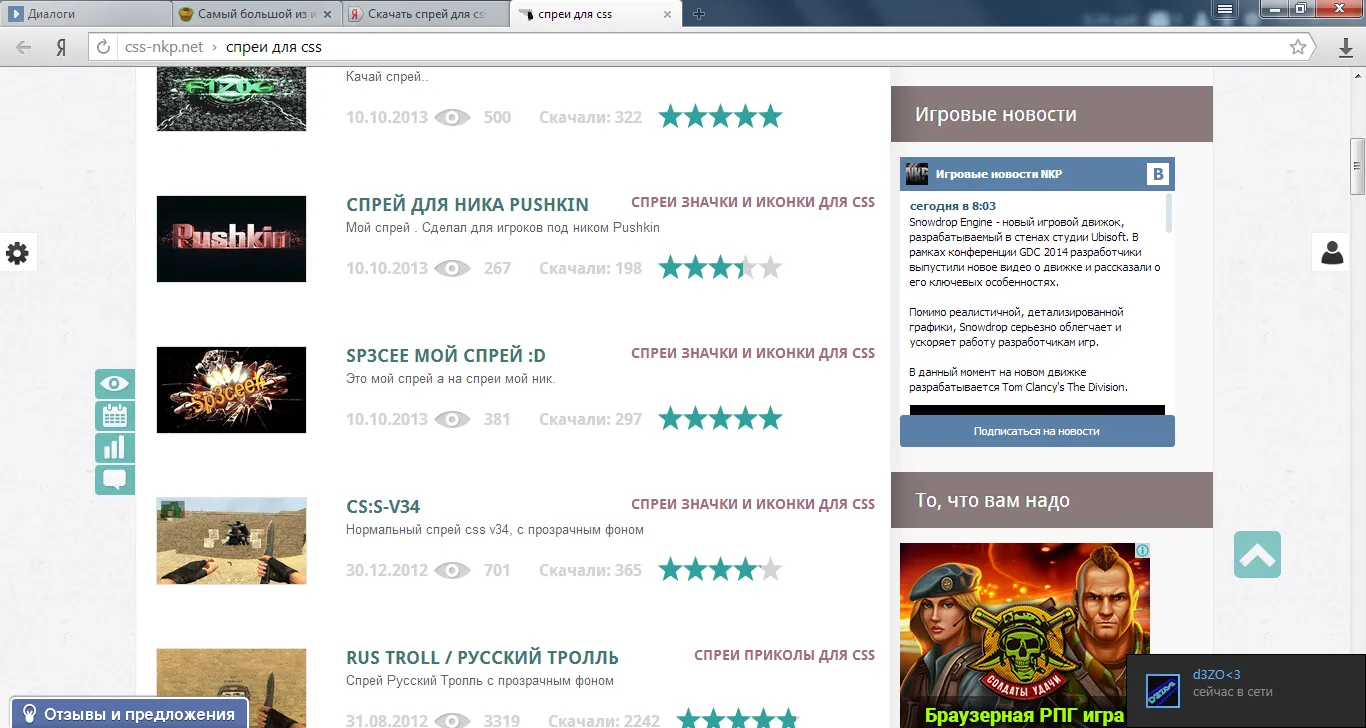The image size is (1366, 728).
Task: Open downloads via the arrow icon
Action: pos(1346,47)
